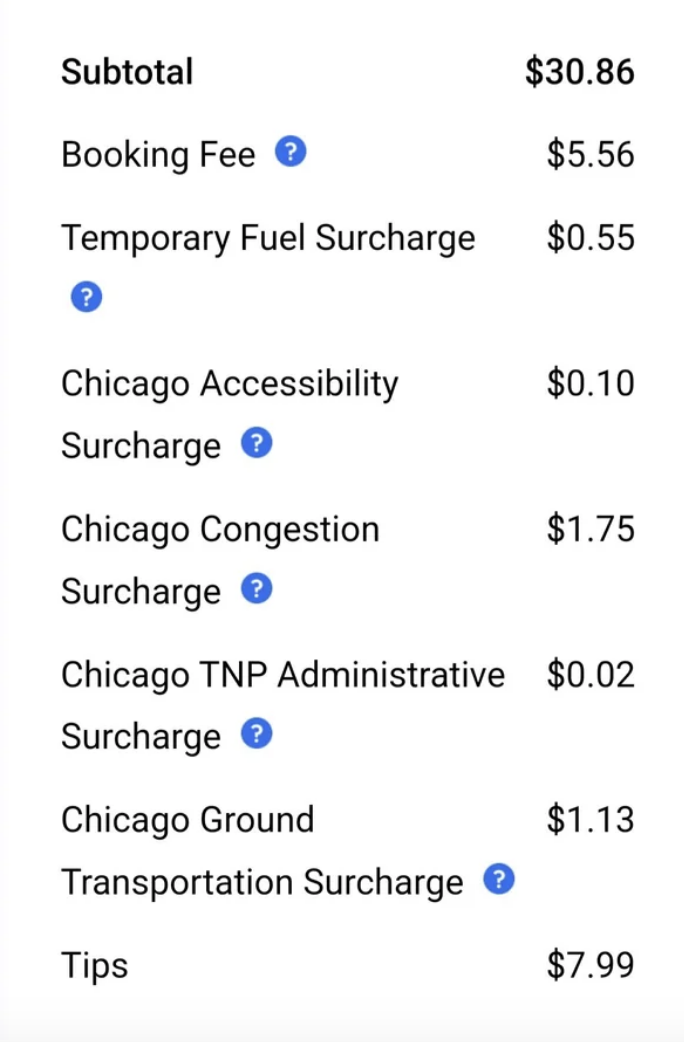The width and height of the screenshot is (684, 1042).
Task: Tap Chicago Congestion Surcharge question mark
Action: pos(257,589)
